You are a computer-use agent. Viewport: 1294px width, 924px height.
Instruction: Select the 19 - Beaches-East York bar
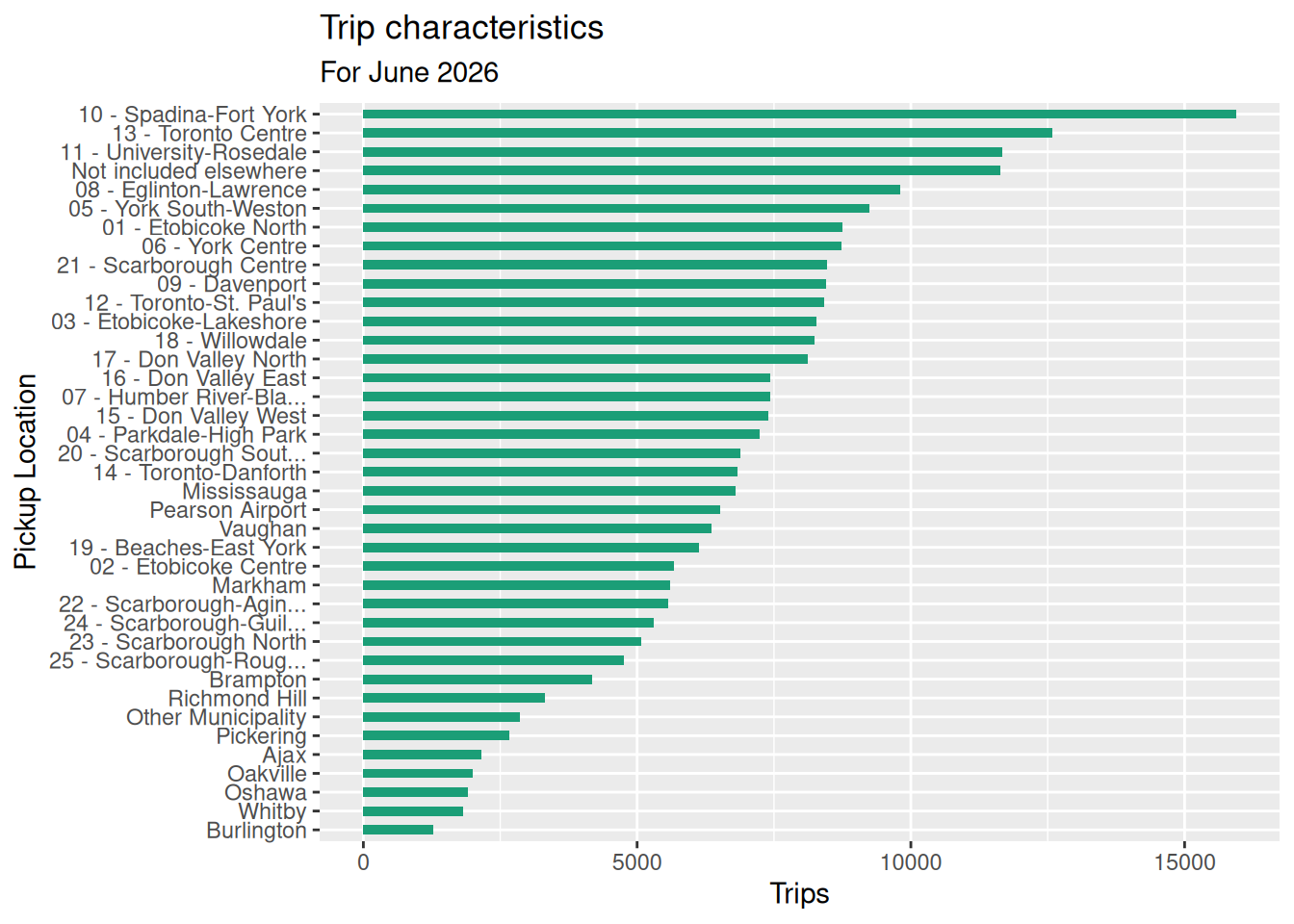[531, 548]
